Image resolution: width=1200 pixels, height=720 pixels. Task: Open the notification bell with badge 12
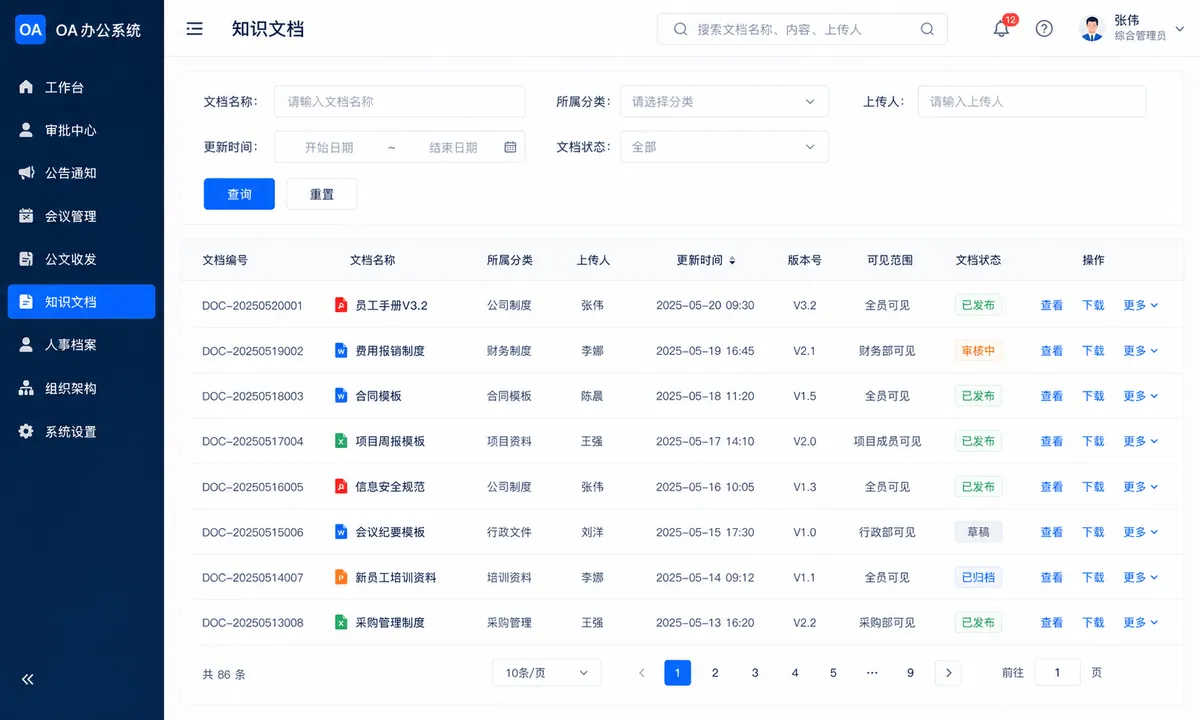(1001, 29)
